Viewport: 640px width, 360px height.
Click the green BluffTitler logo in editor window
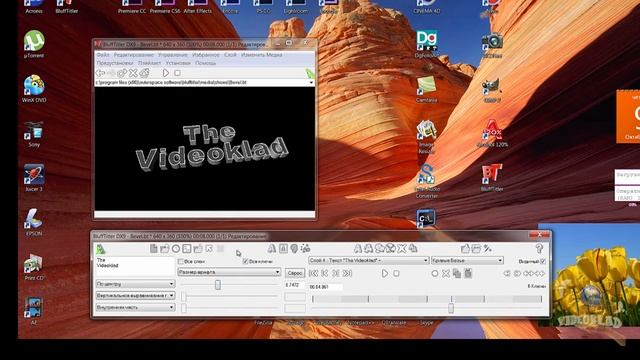click(x=100, y=249)
